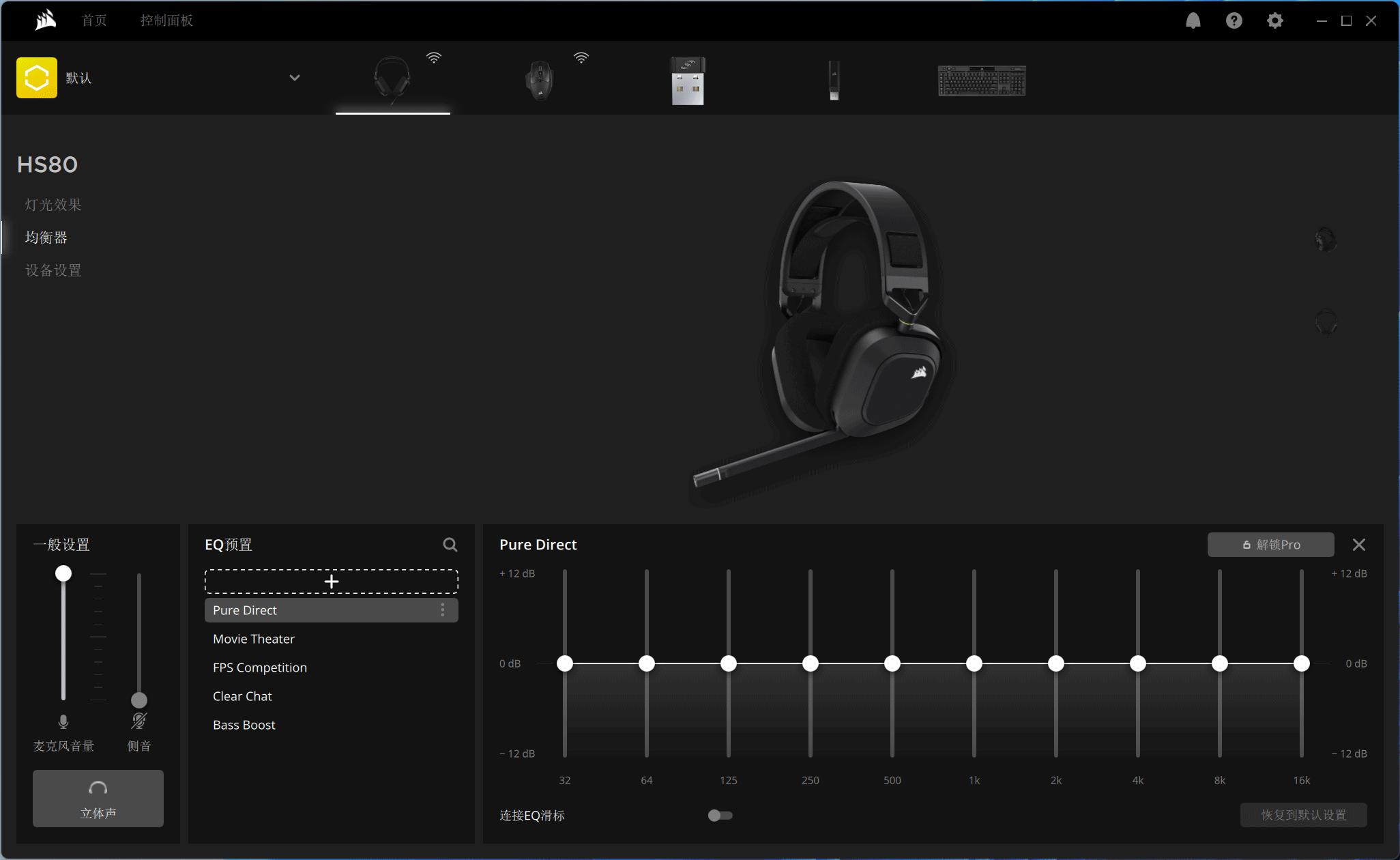Screen dimensions: 1400x860
Task: Select the keyboard device thumbnail
Action: pos(982,81)
